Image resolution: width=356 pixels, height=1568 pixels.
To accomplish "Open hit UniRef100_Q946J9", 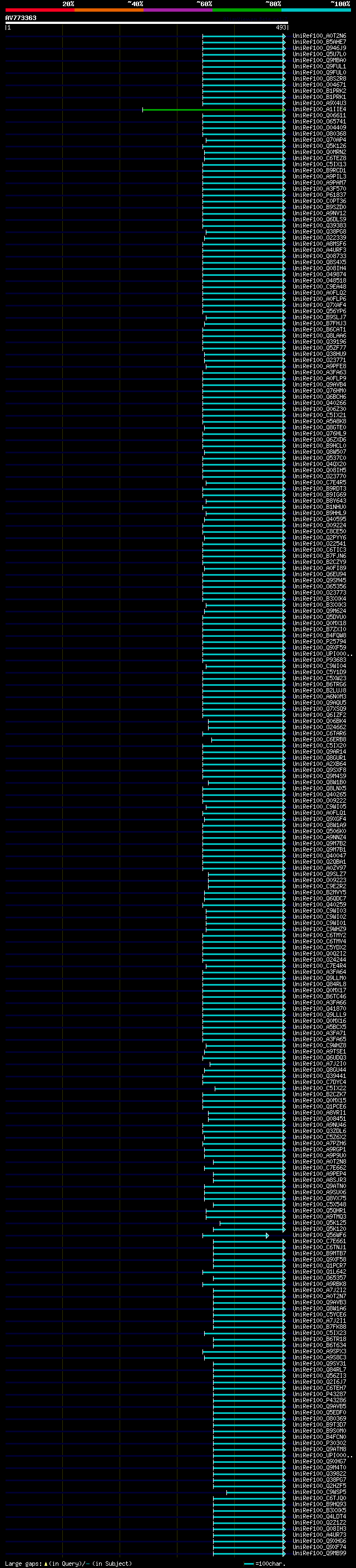I will [319, 48].
